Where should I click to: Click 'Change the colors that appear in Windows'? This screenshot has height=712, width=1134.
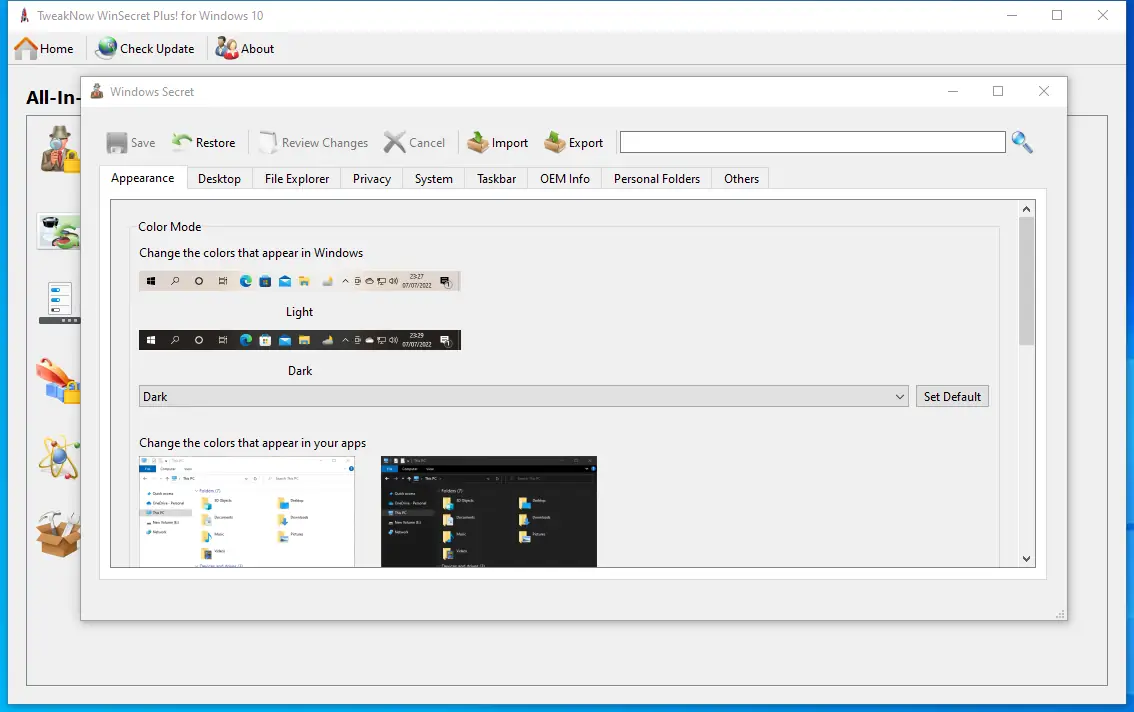(251, 253)
